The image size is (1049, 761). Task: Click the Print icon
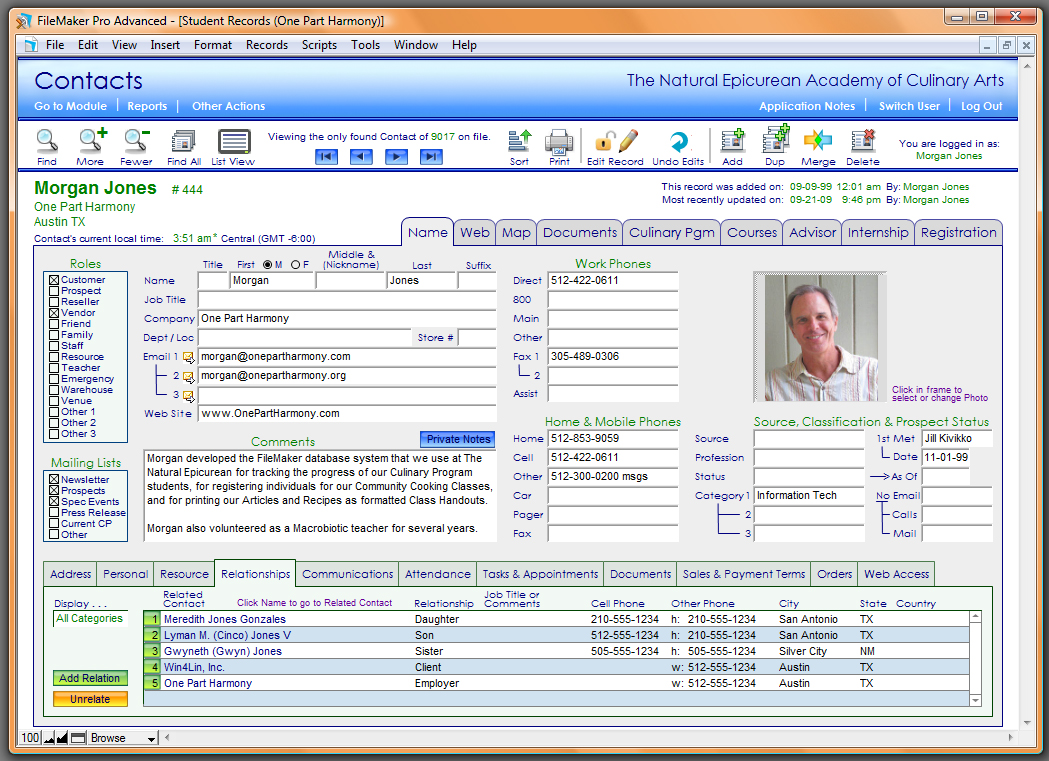pyautogui.click(x=559, y=142)
